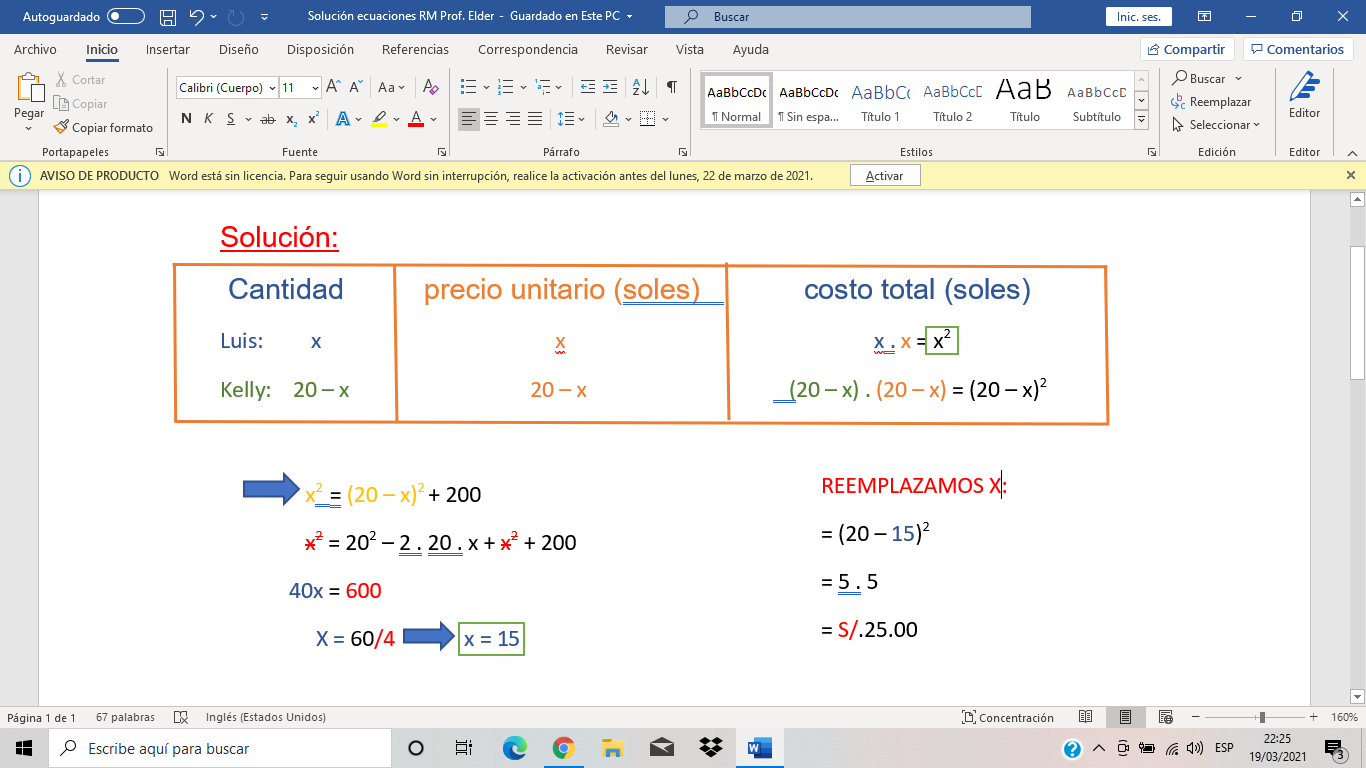Clear all formatting with the eraser-A icon
Screen dimensions: 1366x768
(x=430, y=87)
